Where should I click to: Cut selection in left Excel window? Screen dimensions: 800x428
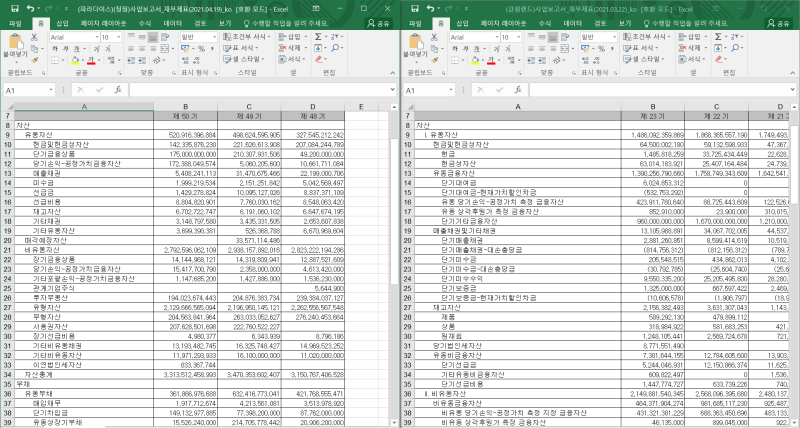click(34, 37)
